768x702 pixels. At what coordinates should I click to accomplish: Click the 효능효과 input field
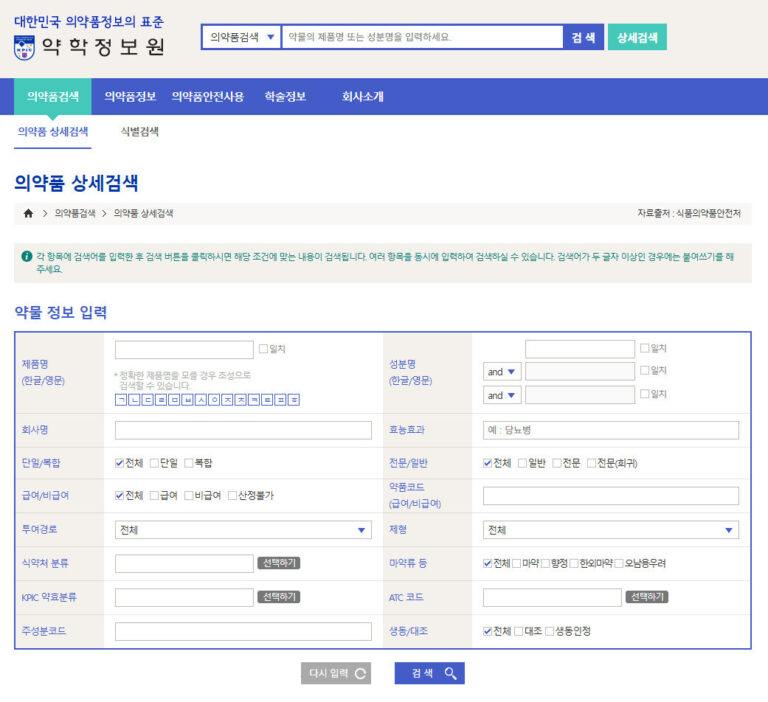tap(611, 430)
